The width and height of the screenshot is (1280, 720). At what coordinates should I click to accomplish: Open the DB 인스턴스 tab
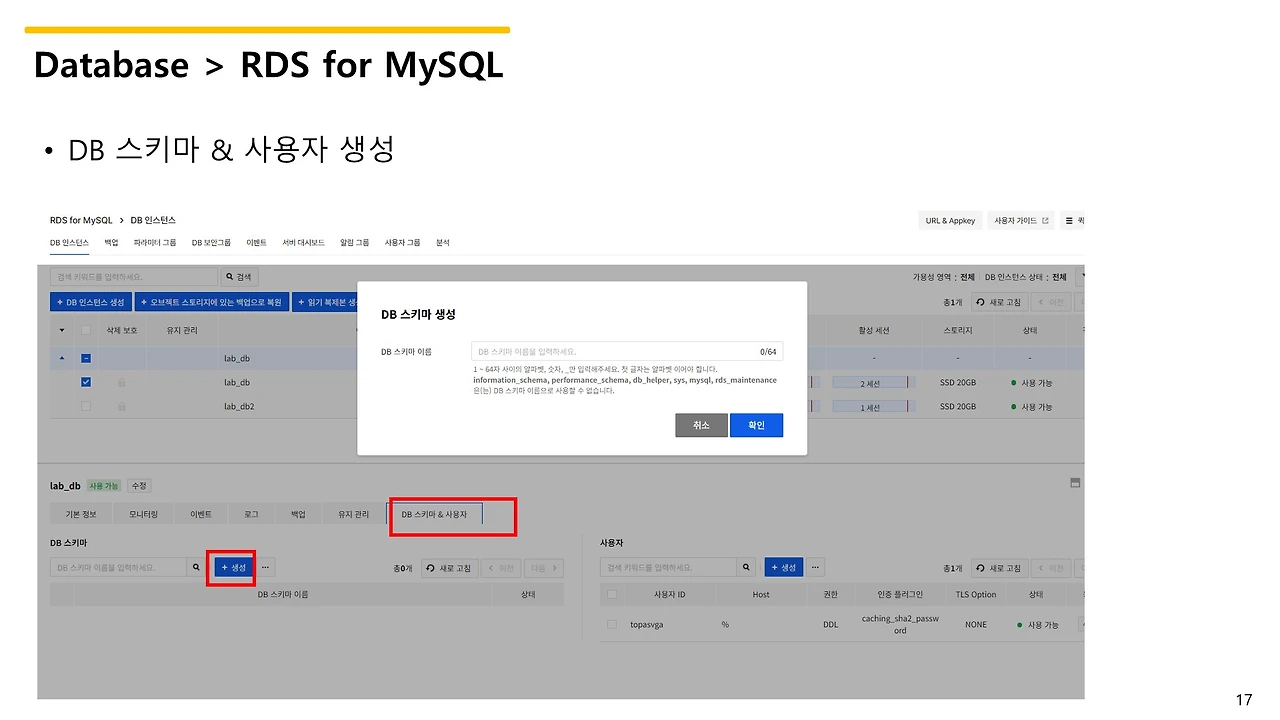[69, 243]
